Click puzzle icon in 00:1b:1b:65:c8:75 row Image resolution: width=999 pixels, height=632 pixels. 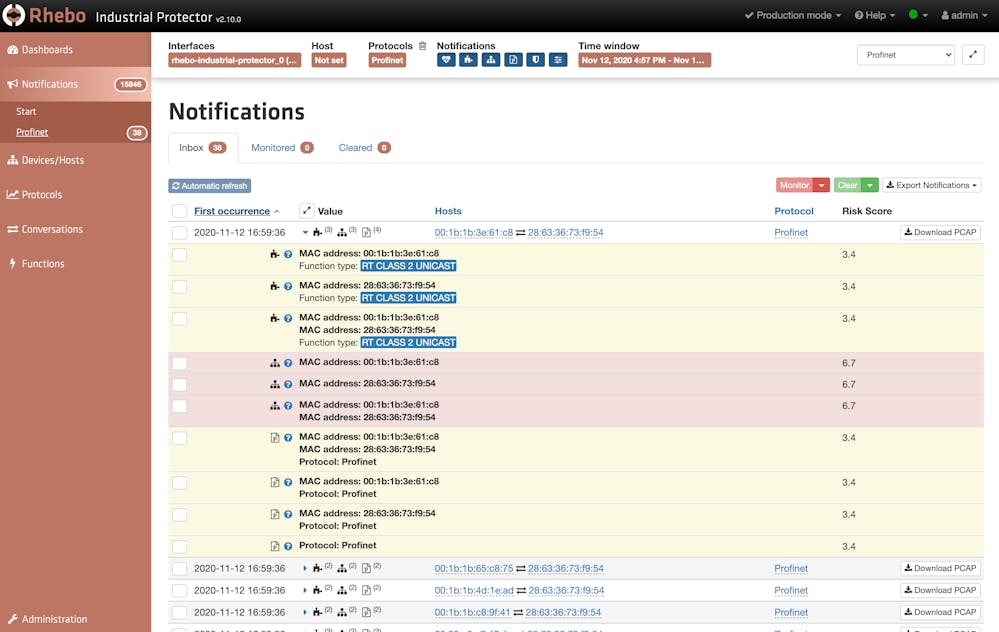pyautogui.click(x=317, y=568)
